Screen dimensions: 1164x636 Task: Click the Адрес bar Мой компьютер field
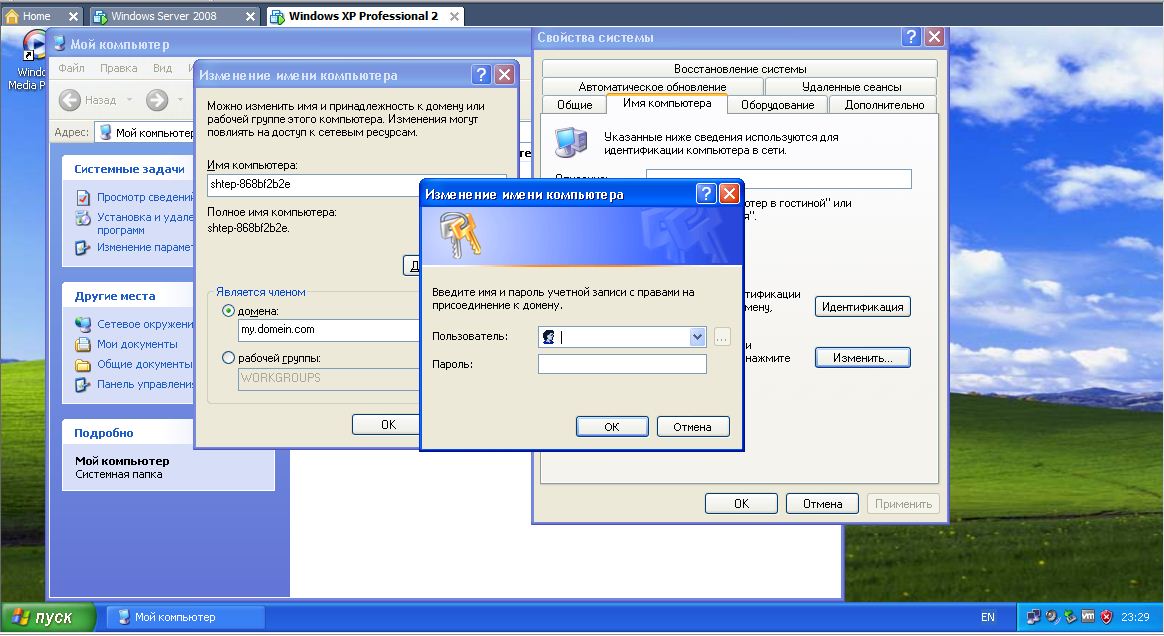tap(146, 133)
